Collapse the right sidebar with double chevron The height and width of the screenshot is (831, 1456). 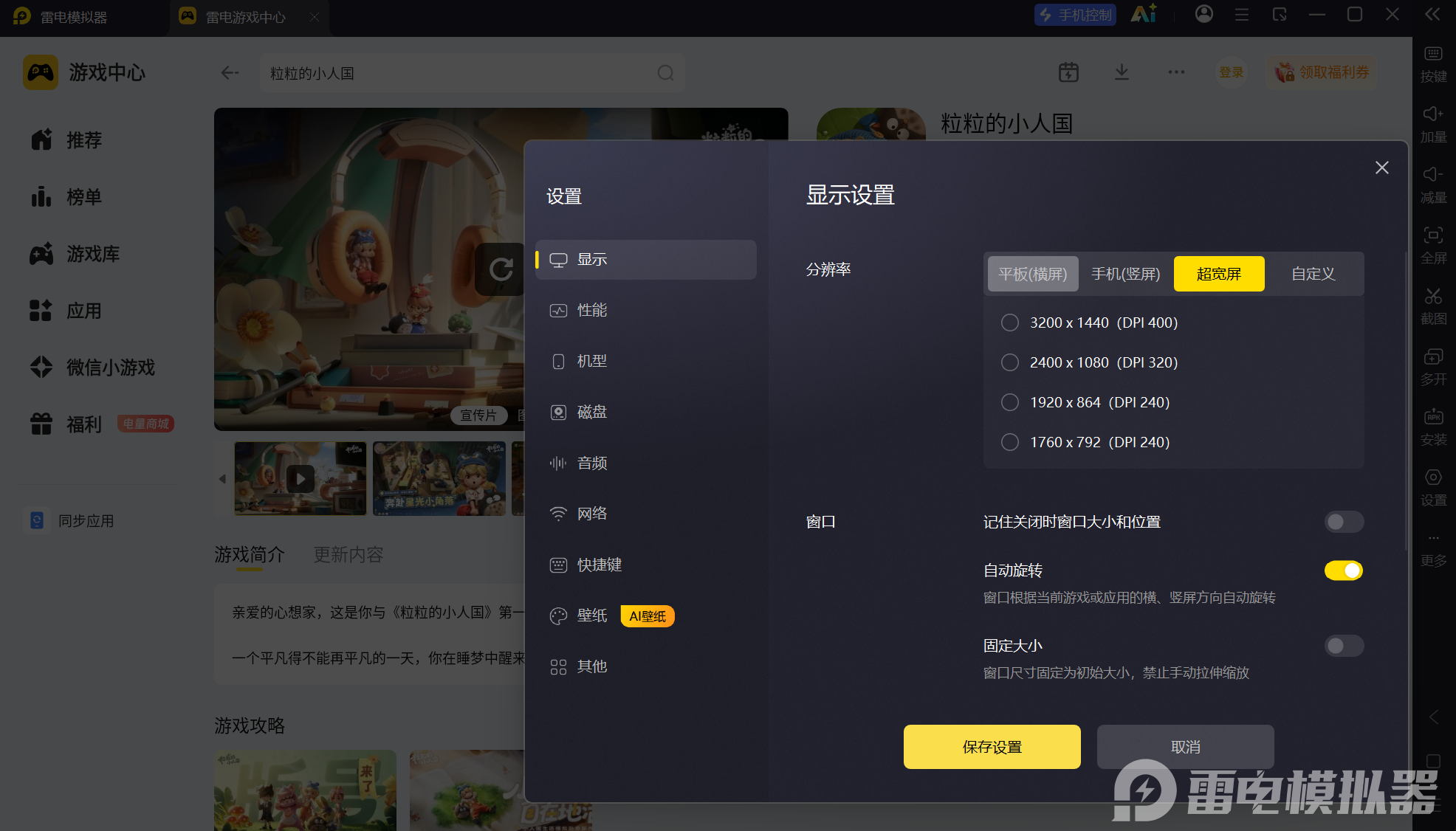point(1432,14)
